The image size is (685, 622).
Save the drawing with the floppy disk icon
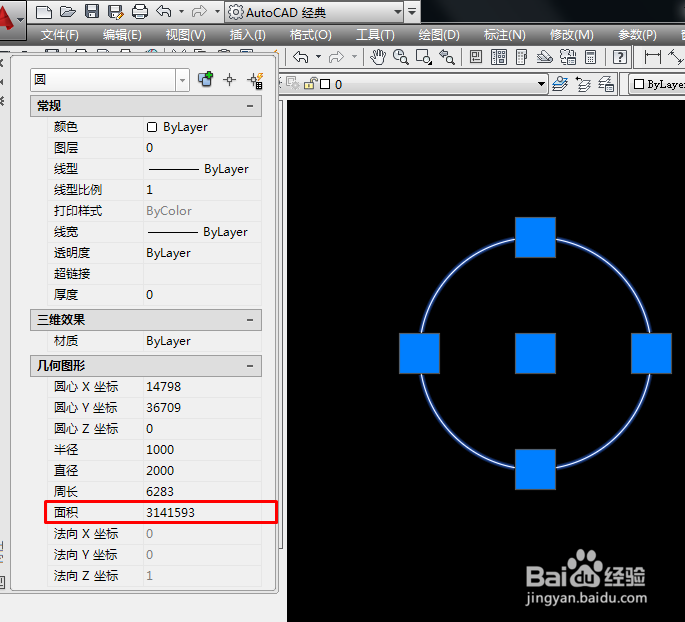[x=92, y=12]
